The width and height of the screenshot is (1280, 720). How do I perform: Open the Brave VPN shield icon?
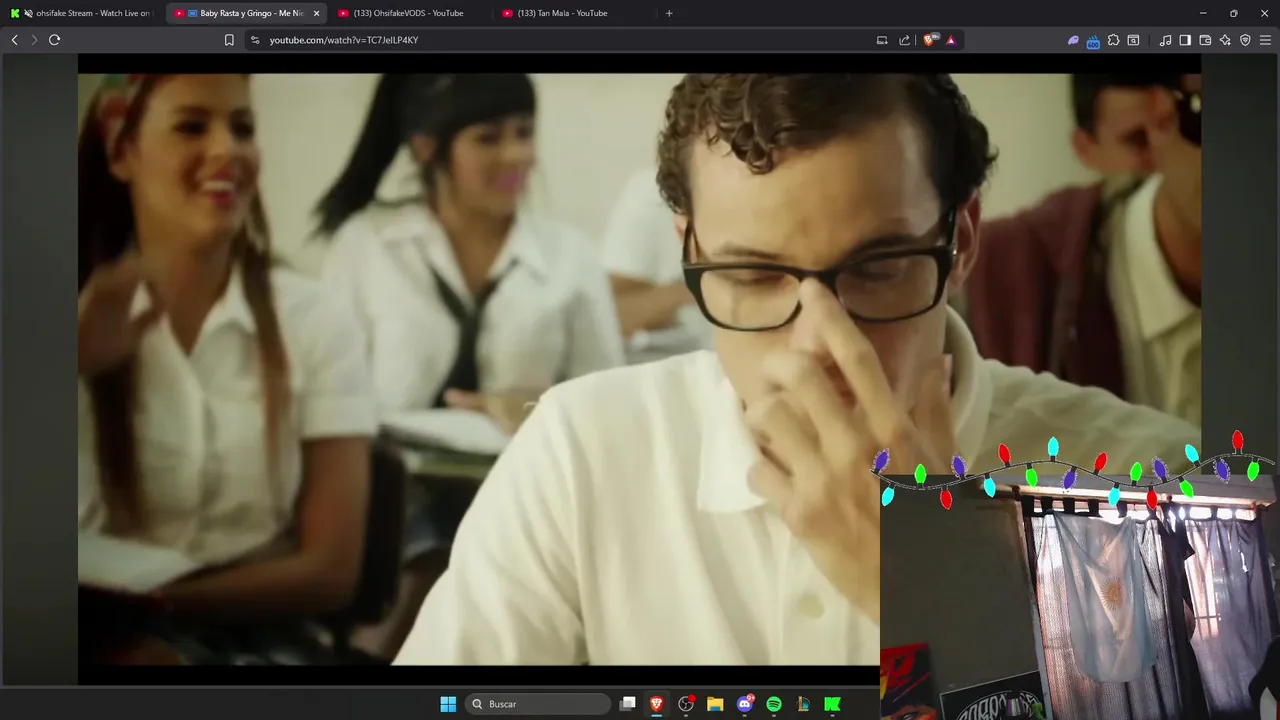[1245, 40]
